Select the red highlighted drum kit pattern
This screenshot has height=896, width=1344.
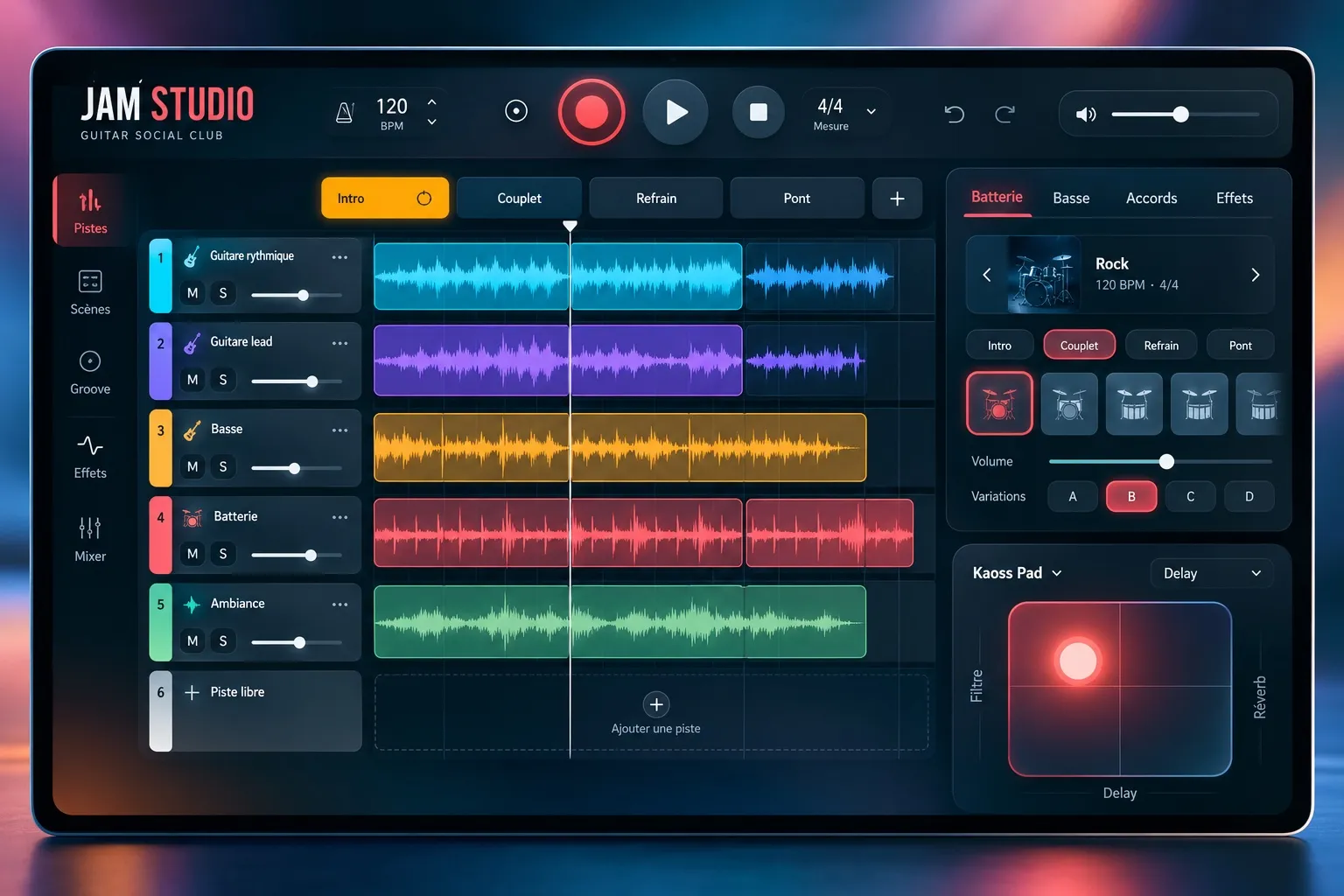coord(999,403)
